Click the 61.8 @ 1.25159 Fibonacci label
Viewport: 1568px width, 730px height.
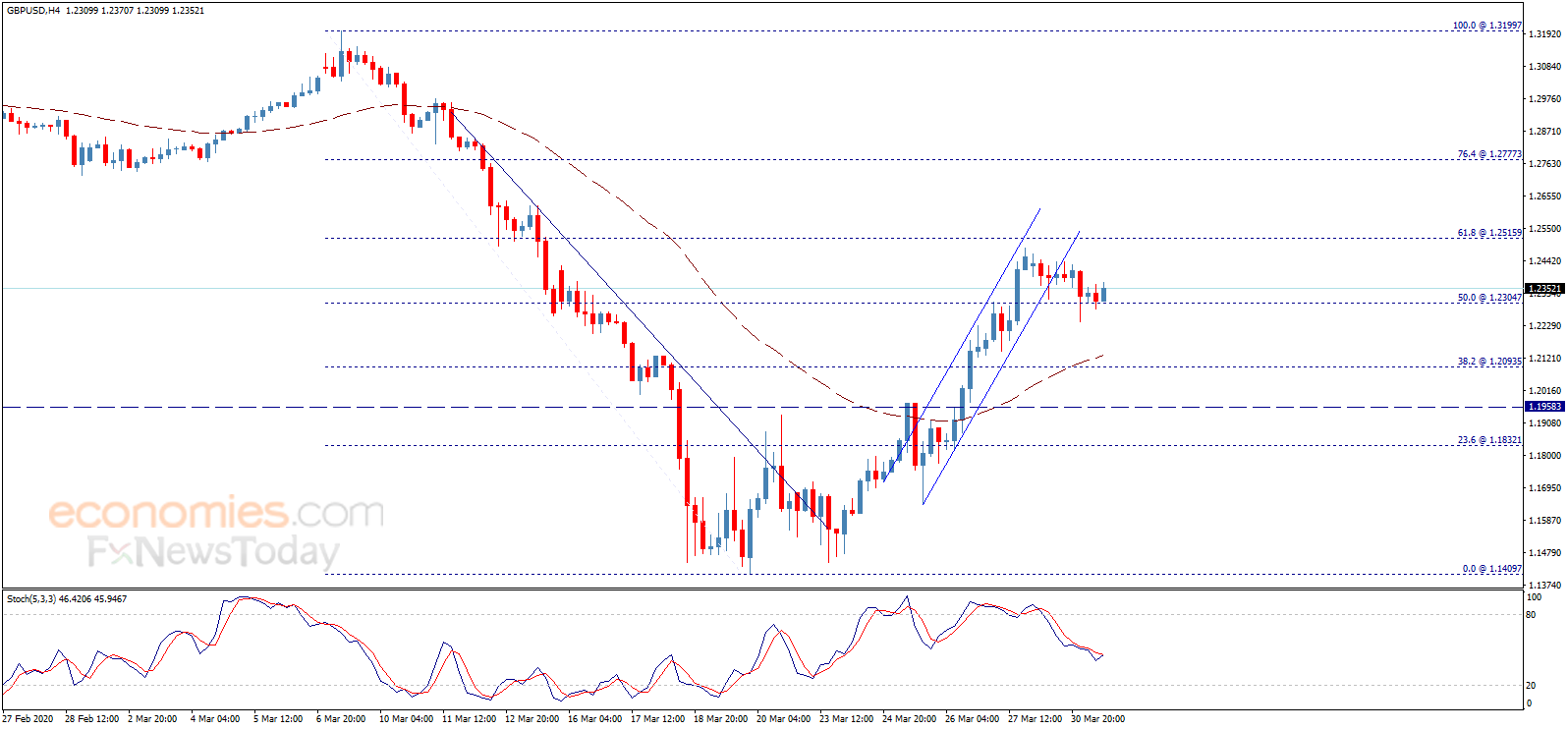[x=1489, y=233]
